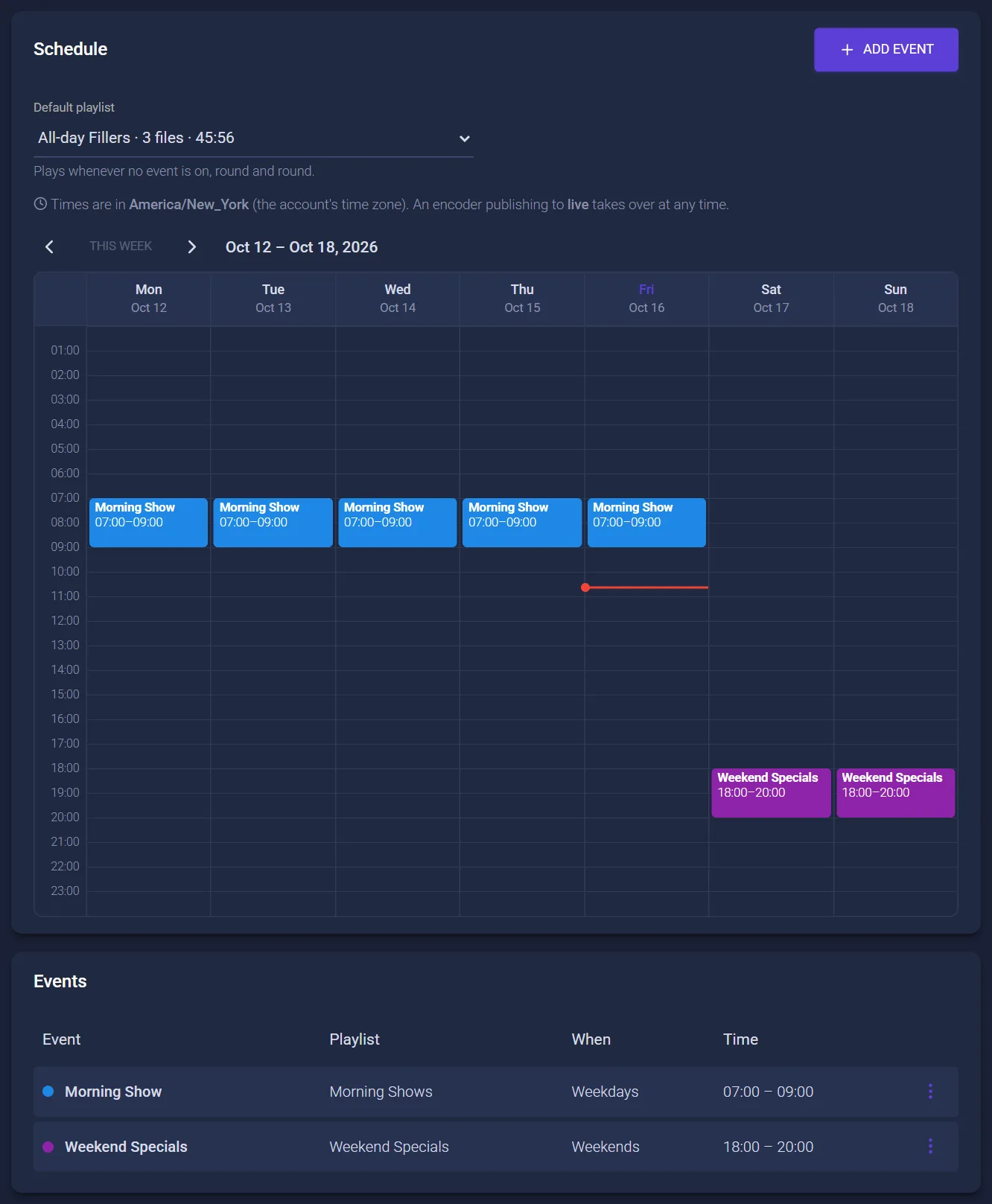Screen dimensions: 992x1204
Task: Click the Morning Shows playlist cell
Action: [x=381, y=1092]
